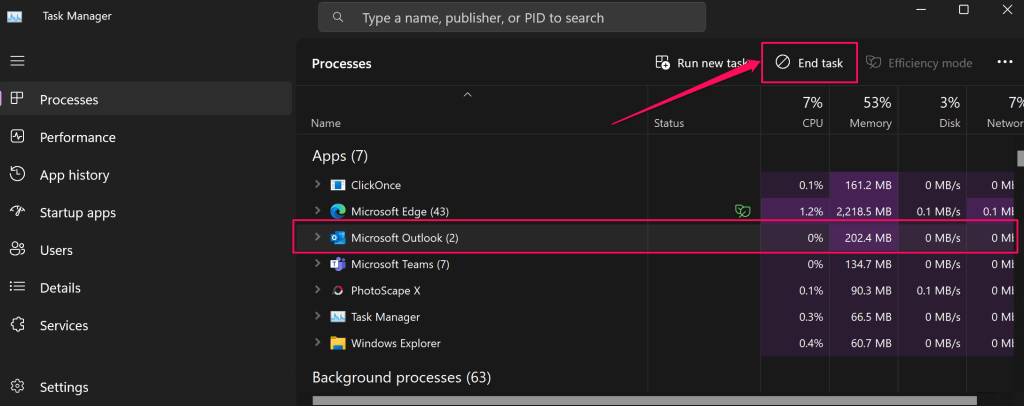Click the Microsoft Edge app icon
Viewport: 1024px width, 406px height.
(338, 211)
